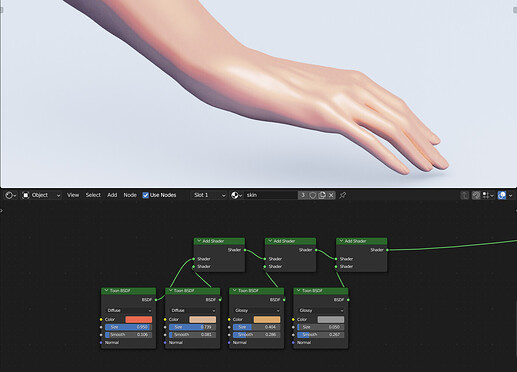Image resolution: width=517 pixels, height=372 pixels.
Task: Toggle the node editor overlays icon
Action: pyautogui.click(x=502, y=195)
